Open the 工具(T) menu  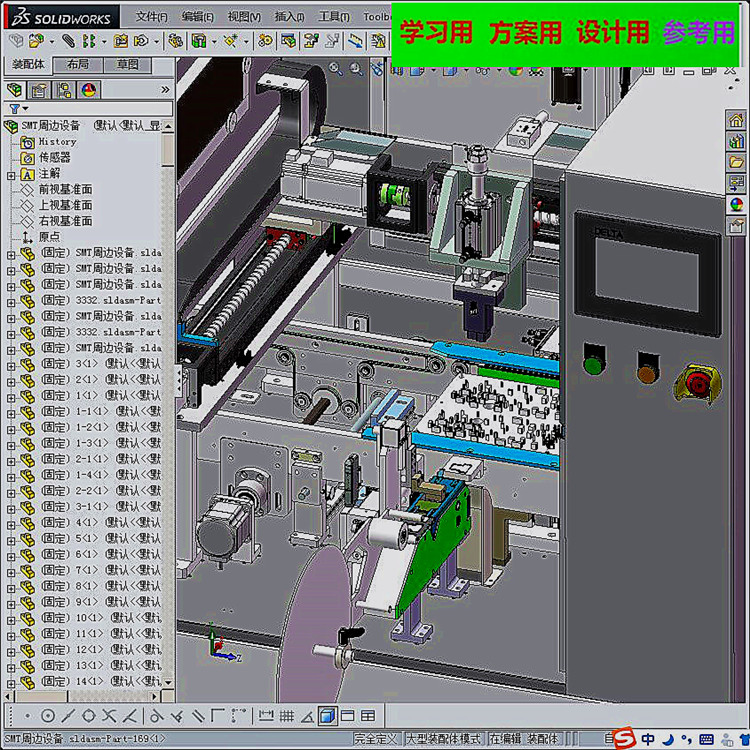coord(334,17)
